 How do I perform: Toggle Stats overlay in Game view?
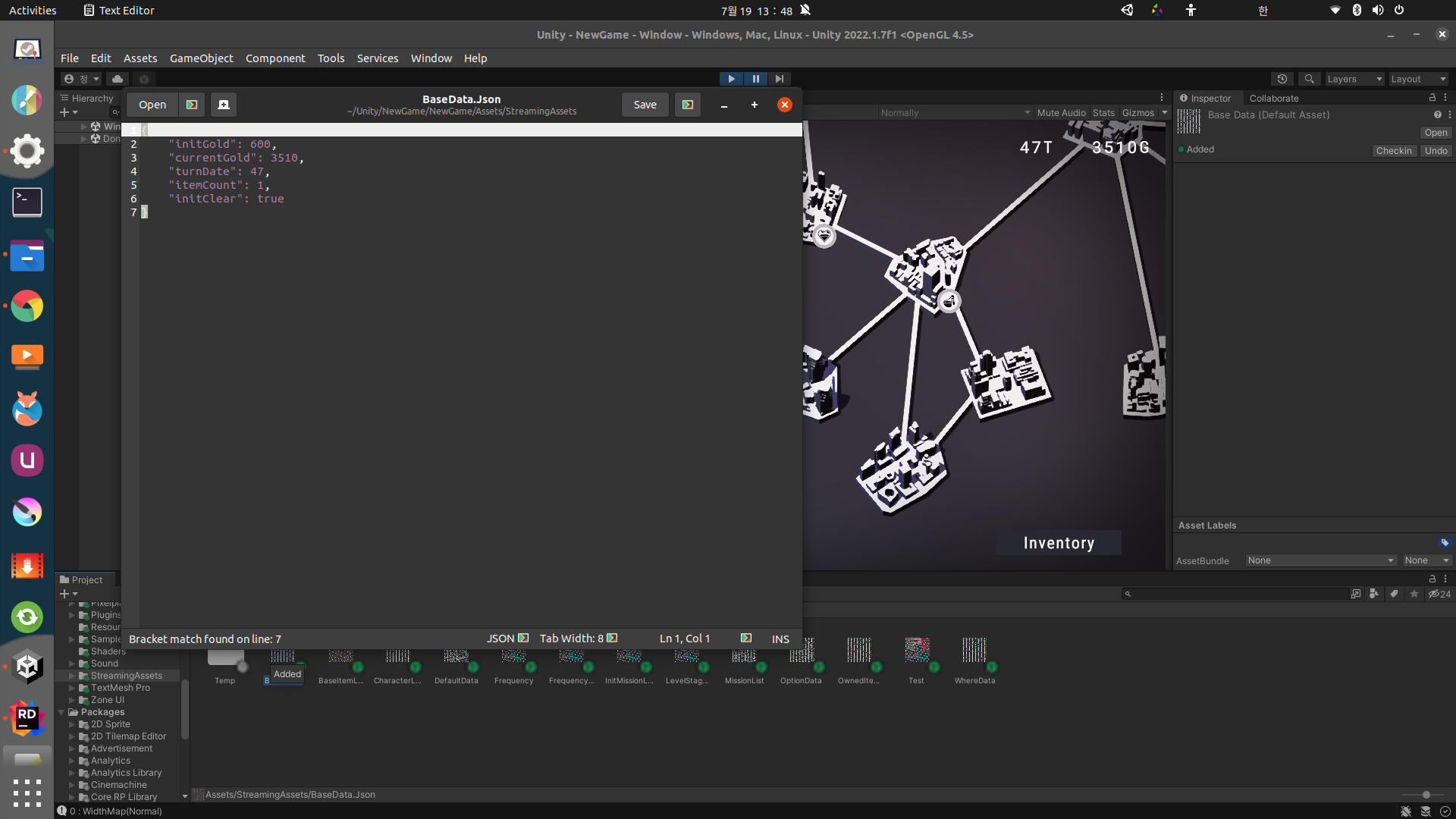pos(1103,113)
